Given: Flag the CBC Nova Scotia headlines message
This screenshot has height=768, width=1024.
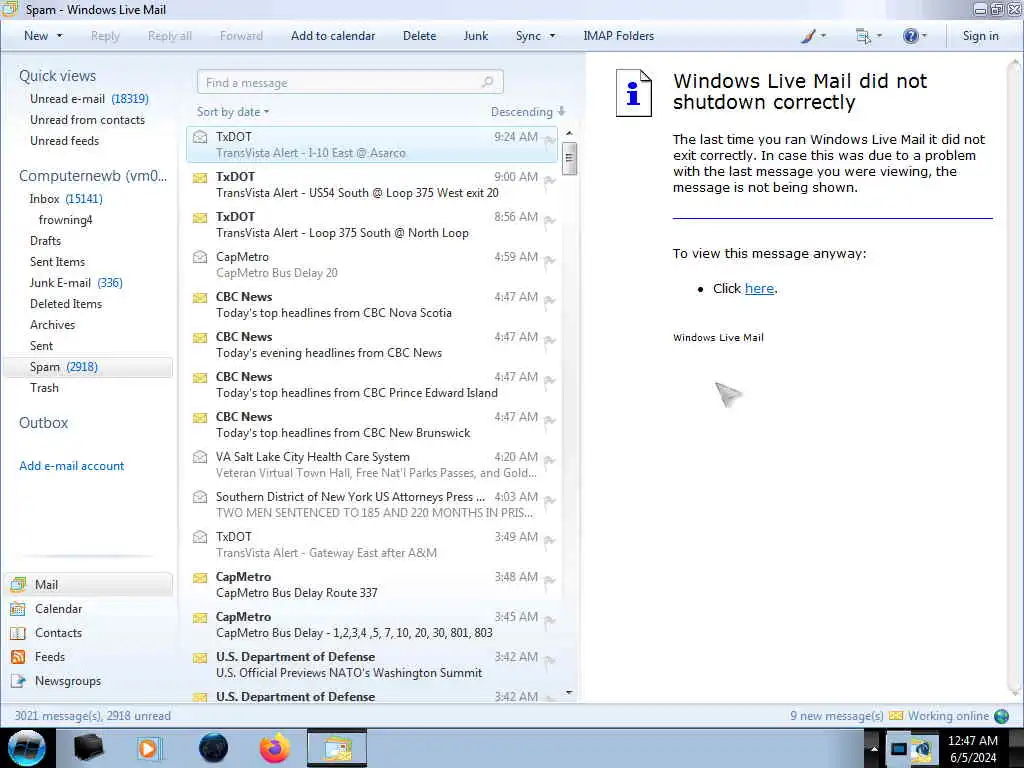Looking at the screenshot, I should coord(550,301).
